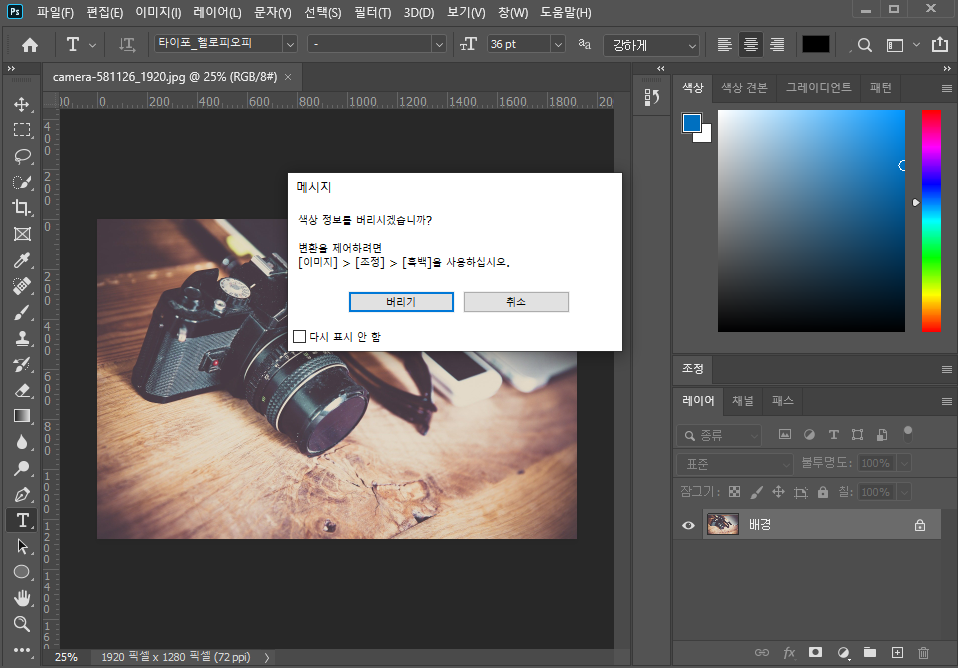Screen dimensions: 958x668
Task: Open the 이미지(I) menu
Action: click(x=158, y=12)
